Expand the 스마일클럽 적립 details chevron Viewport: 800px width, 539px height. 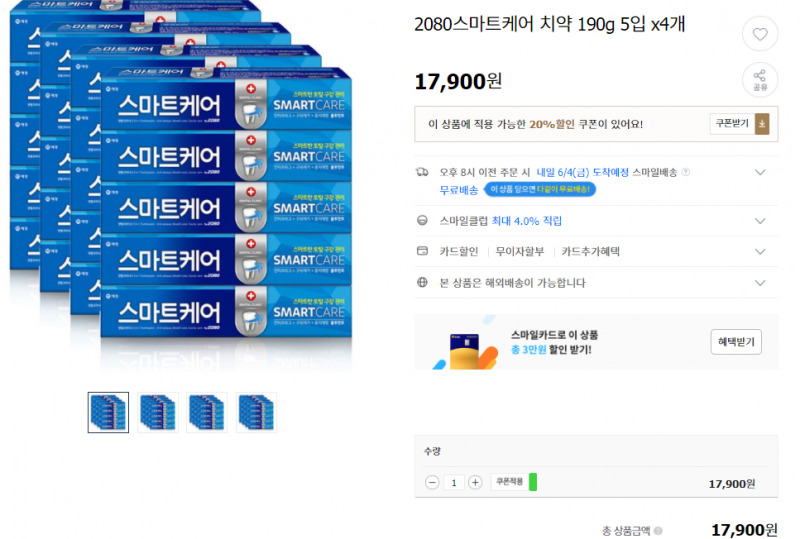click(x=760, y=221)
